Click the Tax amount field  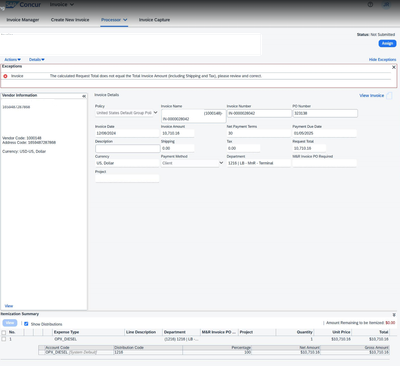(243, 148)
